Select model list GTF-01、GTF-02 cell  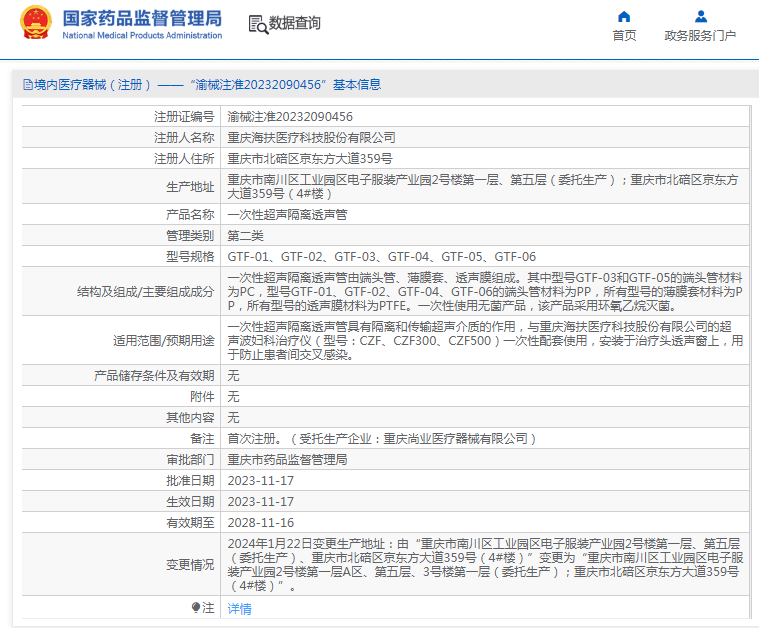click(485, 256)
